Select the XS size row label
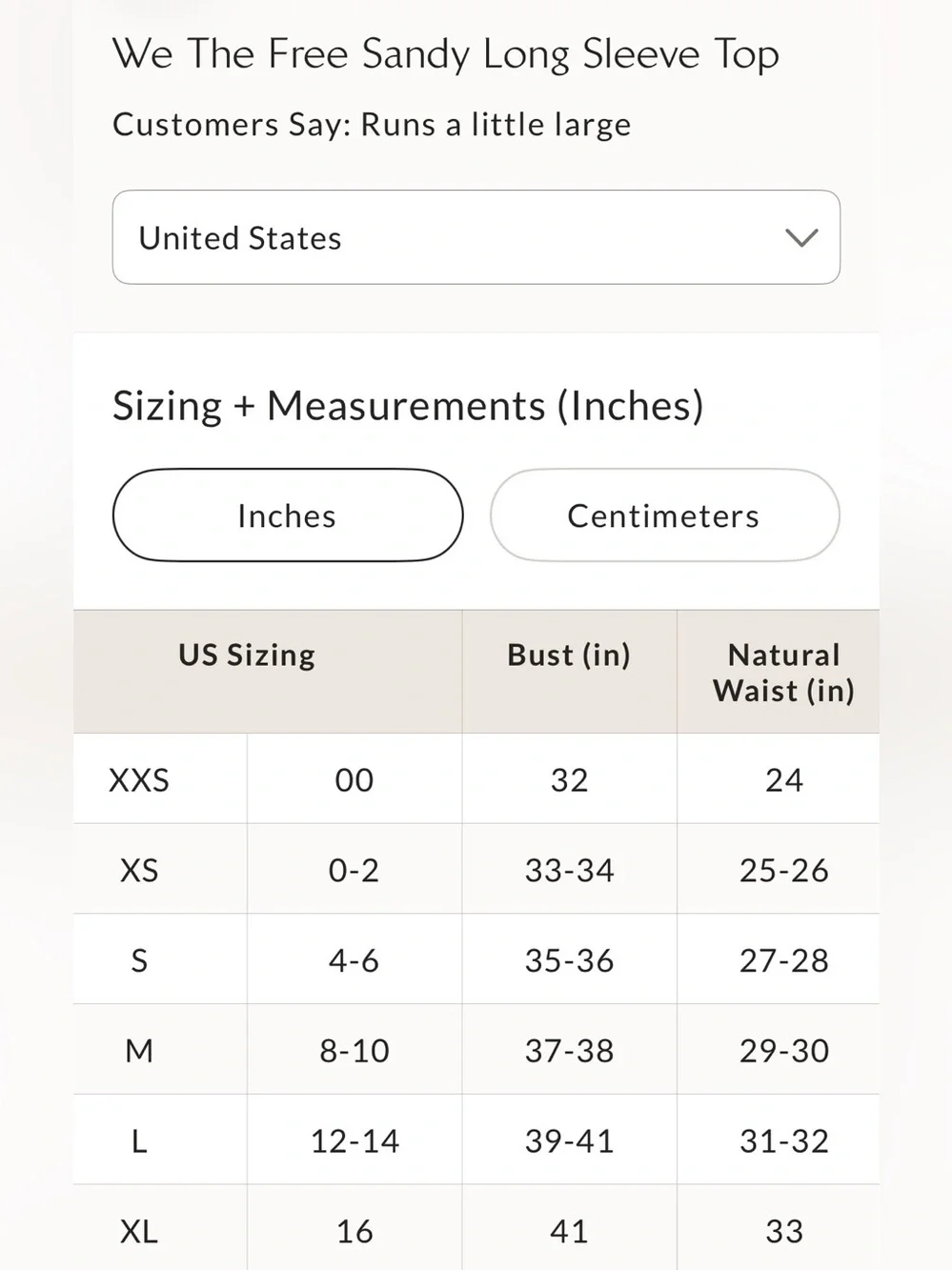952x1270 pixels. click(139, 870)
